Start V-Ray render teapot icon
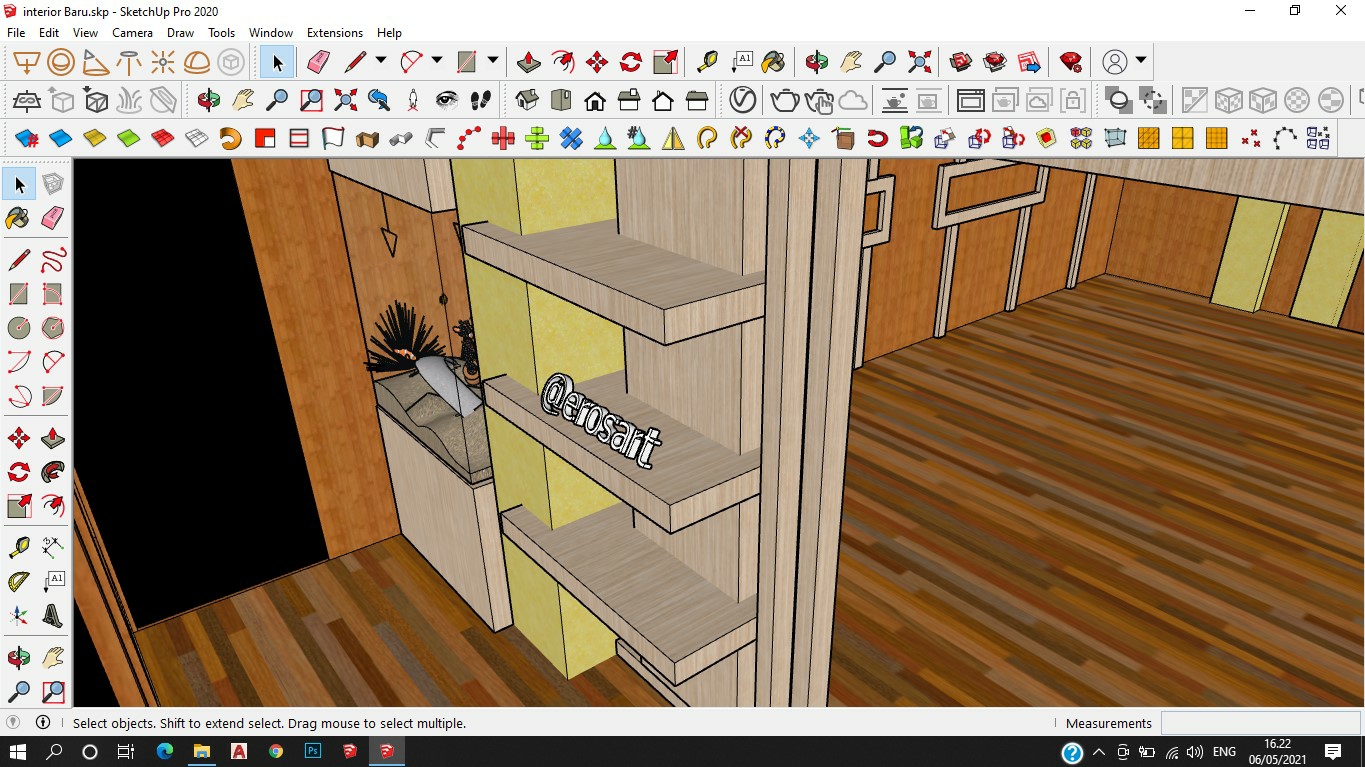 click(x=784, y=100)
